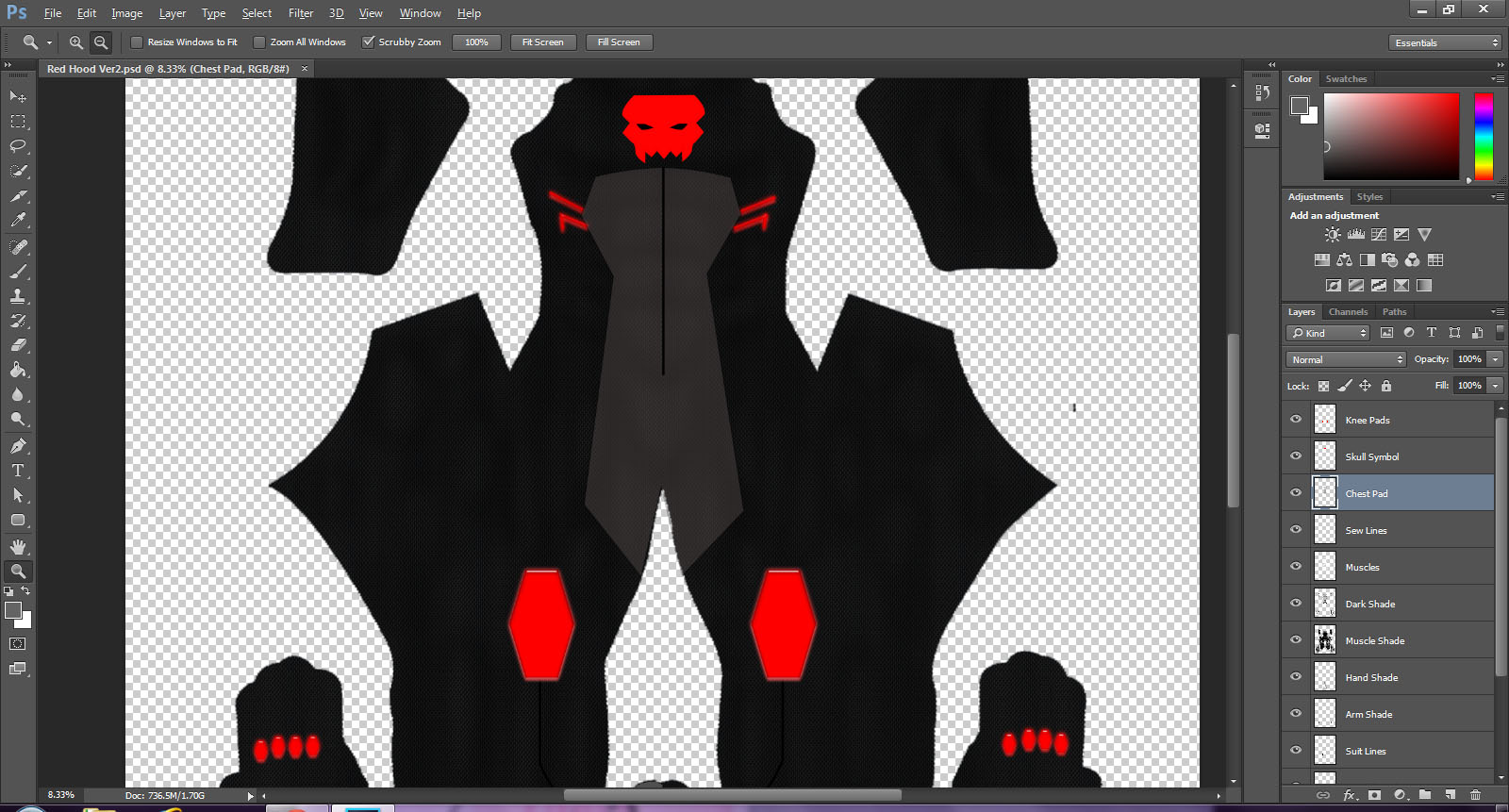This screenshot has height=812, width=1509.
Task: Select the Horizontal Type tool
Action: [x=18, y=471]
